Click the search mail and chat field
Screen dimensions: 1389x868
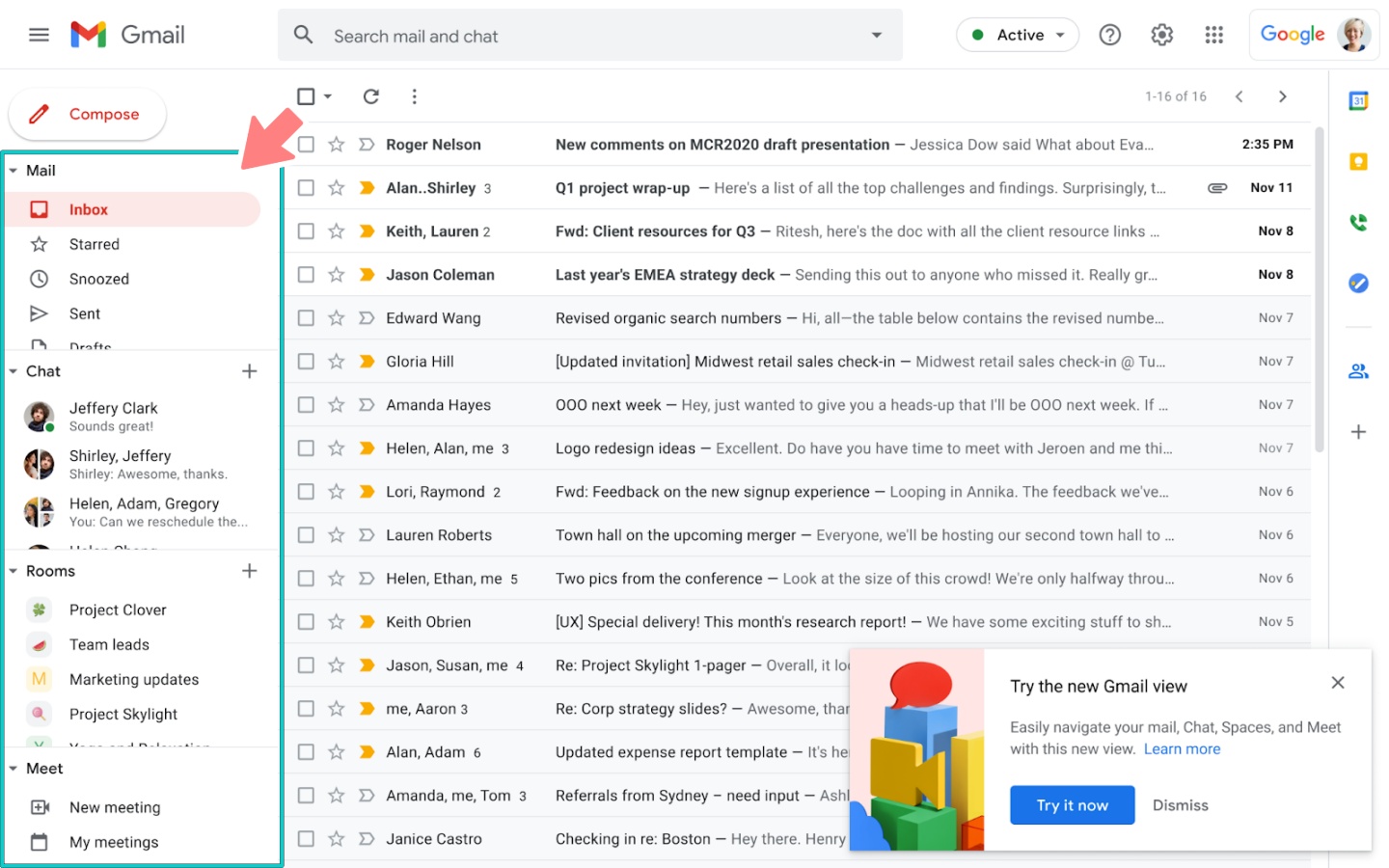(590, 36)
